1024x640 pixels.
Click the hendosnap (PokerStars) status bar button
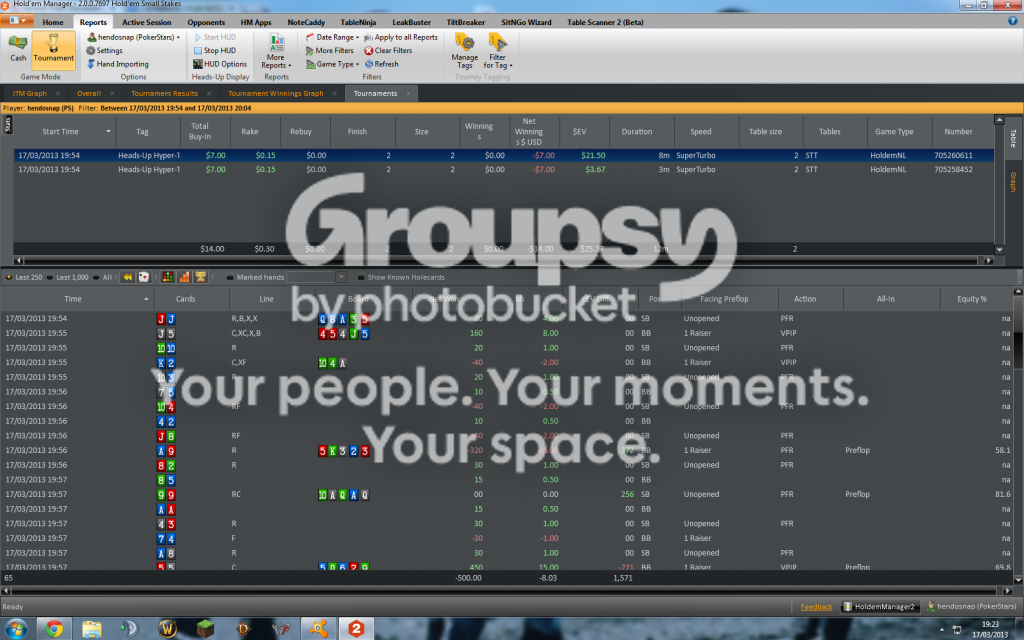tap(971, 607)
